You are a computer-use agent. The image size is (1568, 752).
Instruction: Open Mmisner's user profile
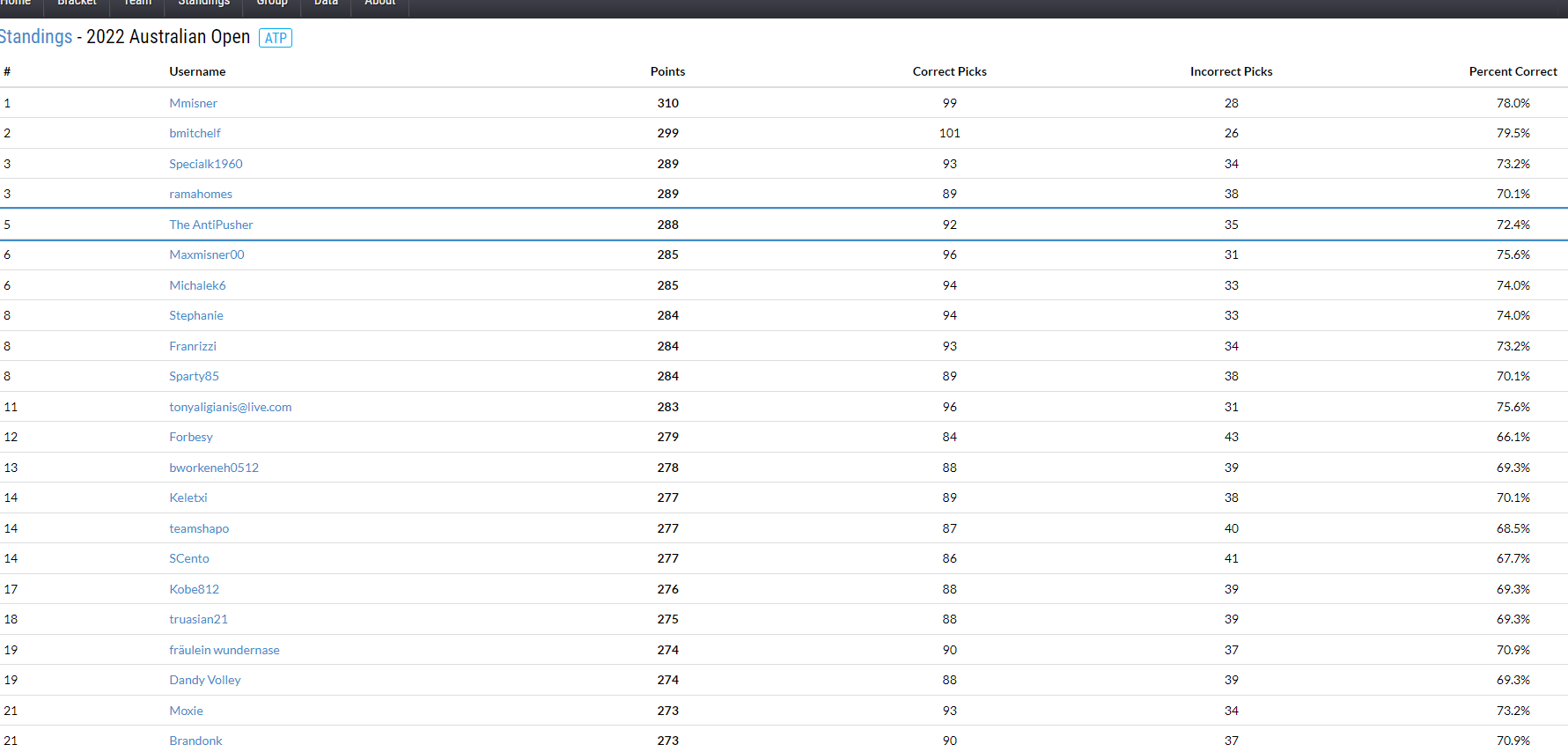(193, 103)
